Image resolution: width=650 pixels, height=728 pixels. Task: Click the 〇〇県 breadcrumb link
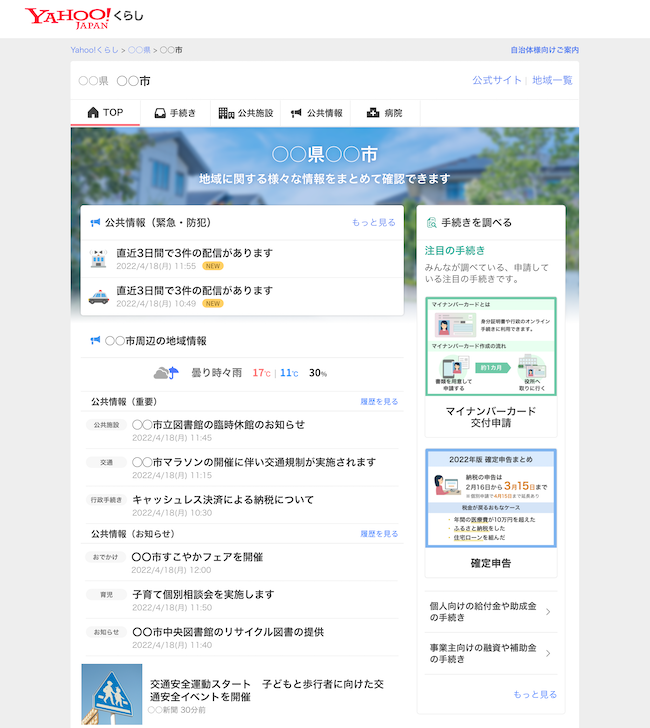(x=139, y=50)
